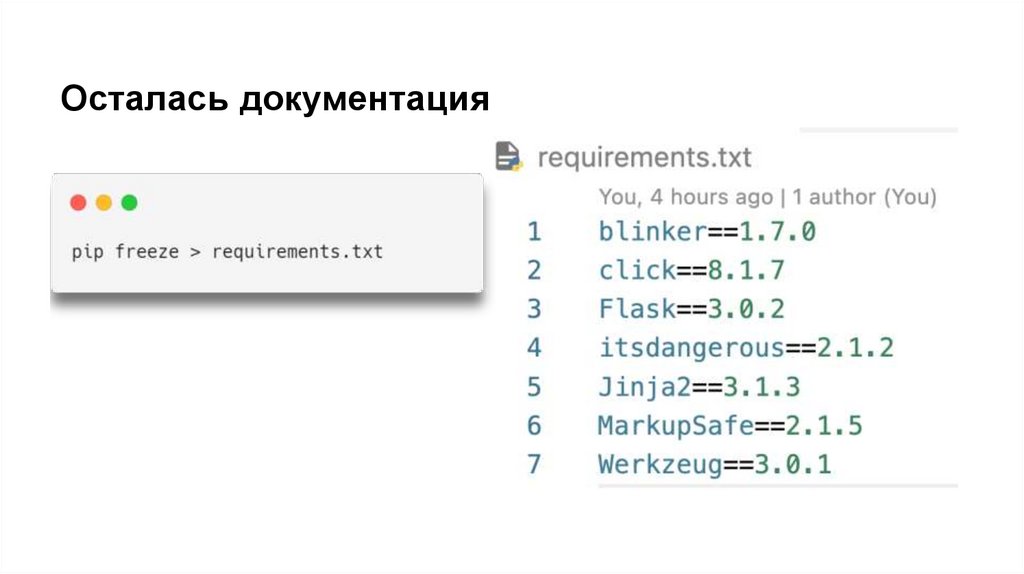The width and height of the screenshot is (1024, 574).
Task: Click on the Werkzeug==3.0.1 line
Action: click(714, 465)
